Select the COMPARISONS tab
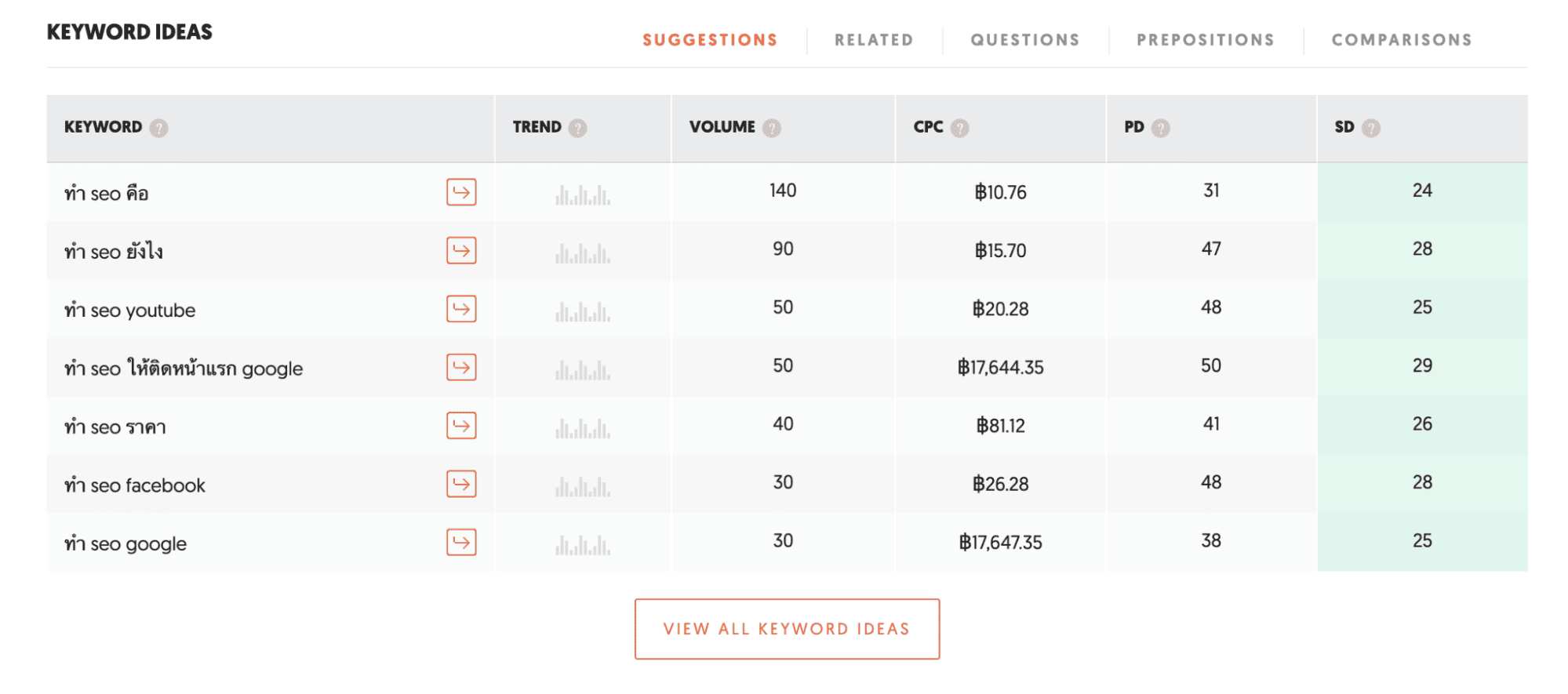This screenshot has width=1568, height=694. [1402, 39]
